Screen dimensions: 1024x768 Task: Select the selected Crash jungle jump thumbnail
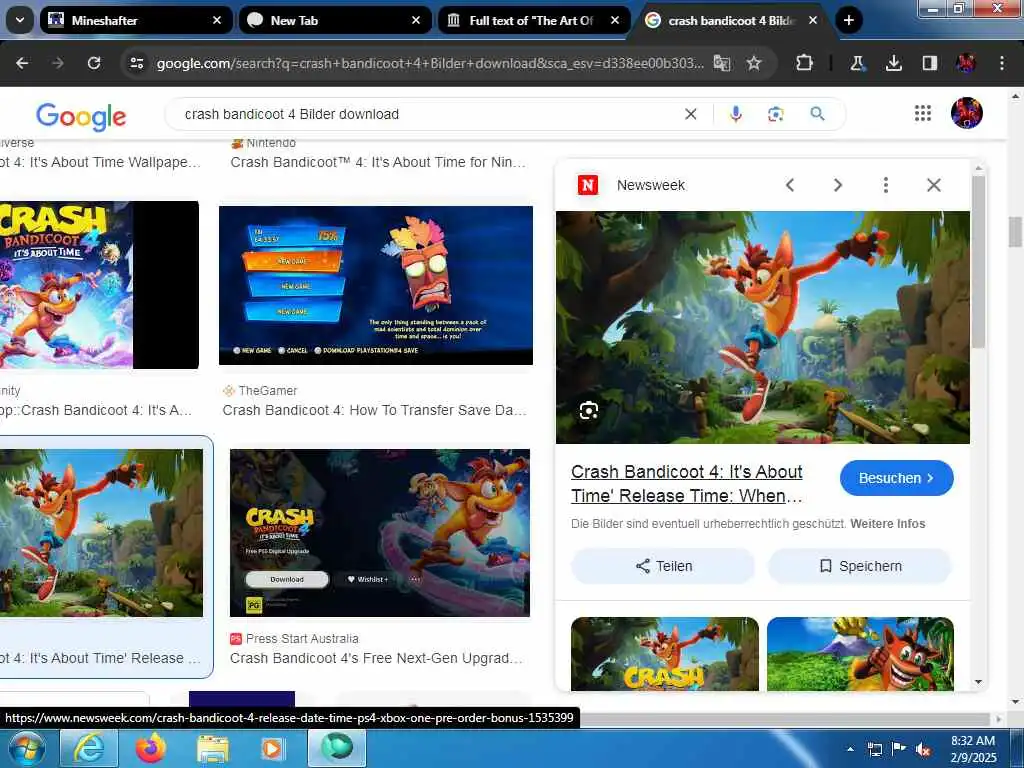tap(101, 533)
